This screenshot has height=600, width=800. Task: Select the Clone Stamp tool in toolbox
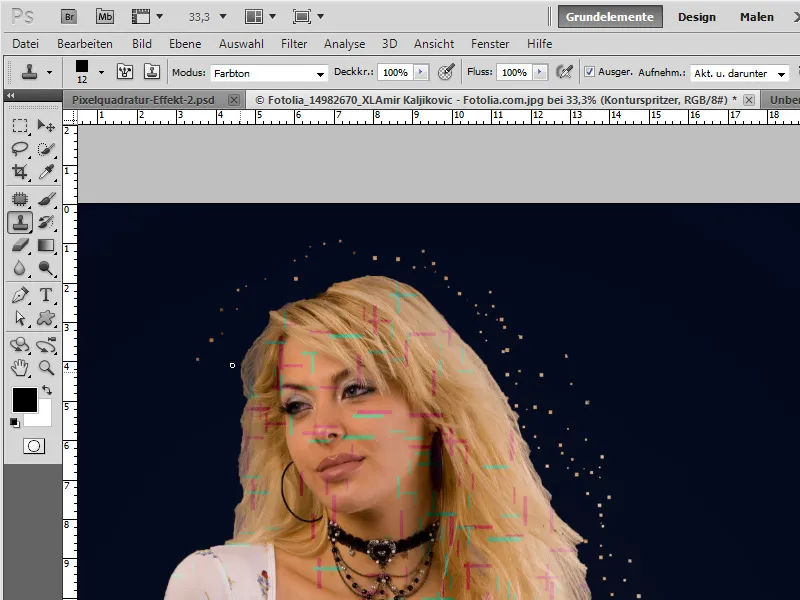pyautogui.click(x=20, y=222)
